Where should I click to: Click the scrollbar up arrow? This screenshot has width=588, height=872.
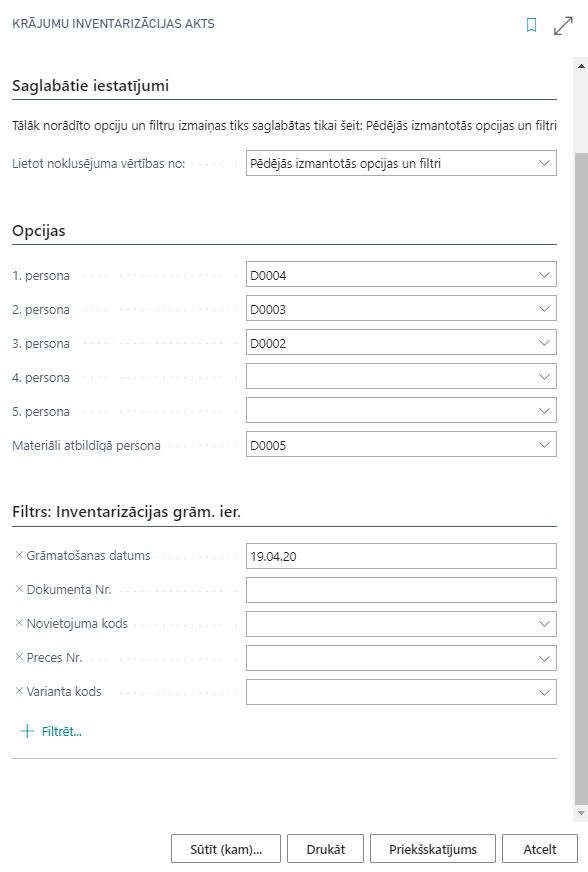pos(581,66)
